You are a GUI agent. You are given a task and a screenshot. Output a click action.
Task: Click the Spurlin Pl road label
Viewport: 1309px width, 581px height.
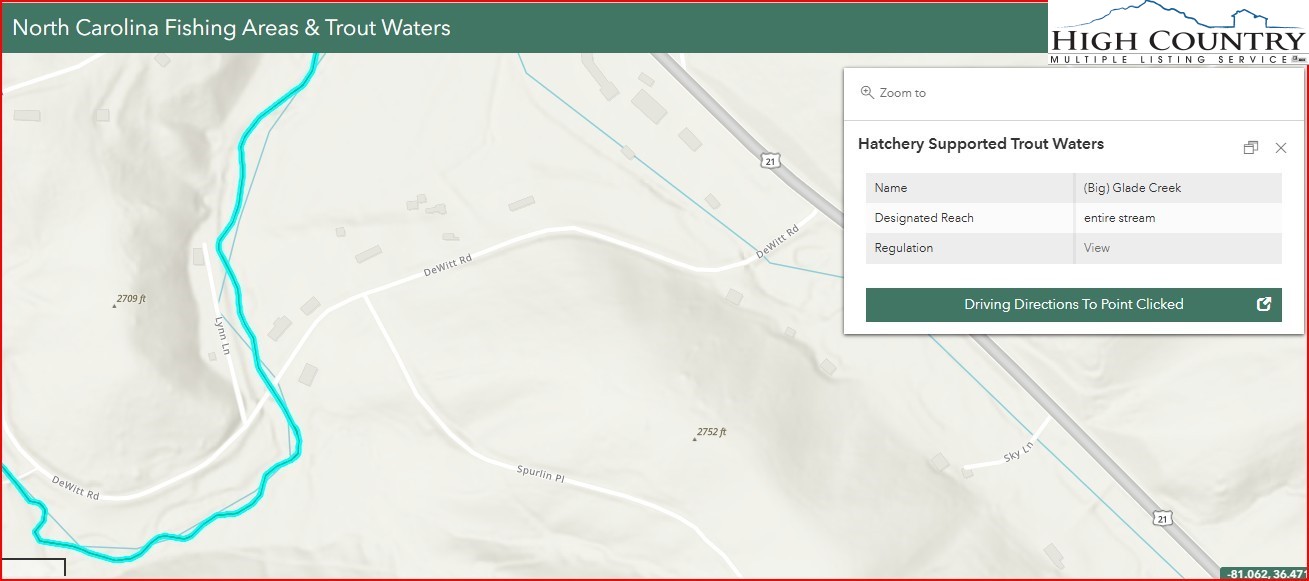coord(540,474)
